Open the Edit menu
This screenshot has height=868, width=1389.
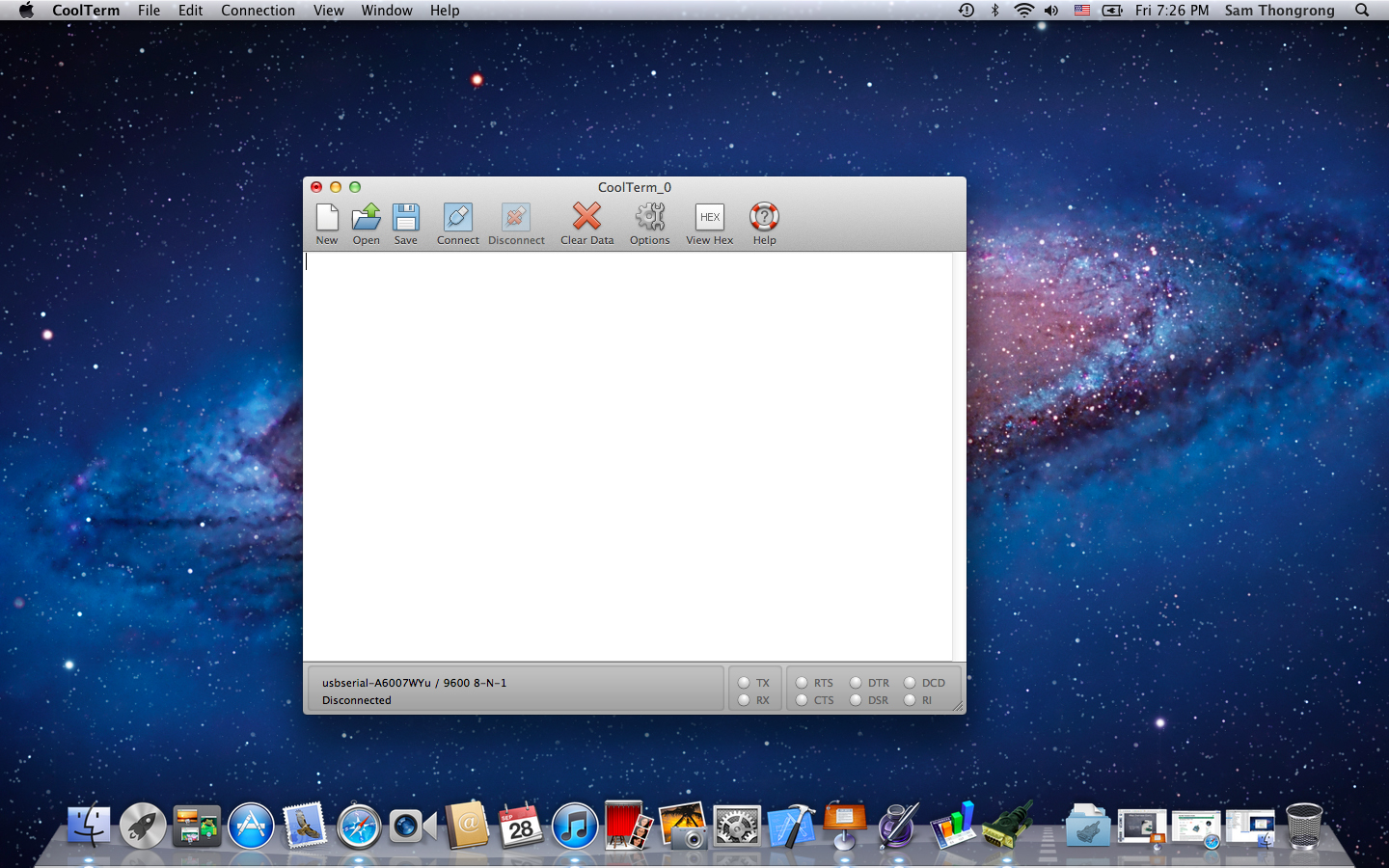[191, 11]
